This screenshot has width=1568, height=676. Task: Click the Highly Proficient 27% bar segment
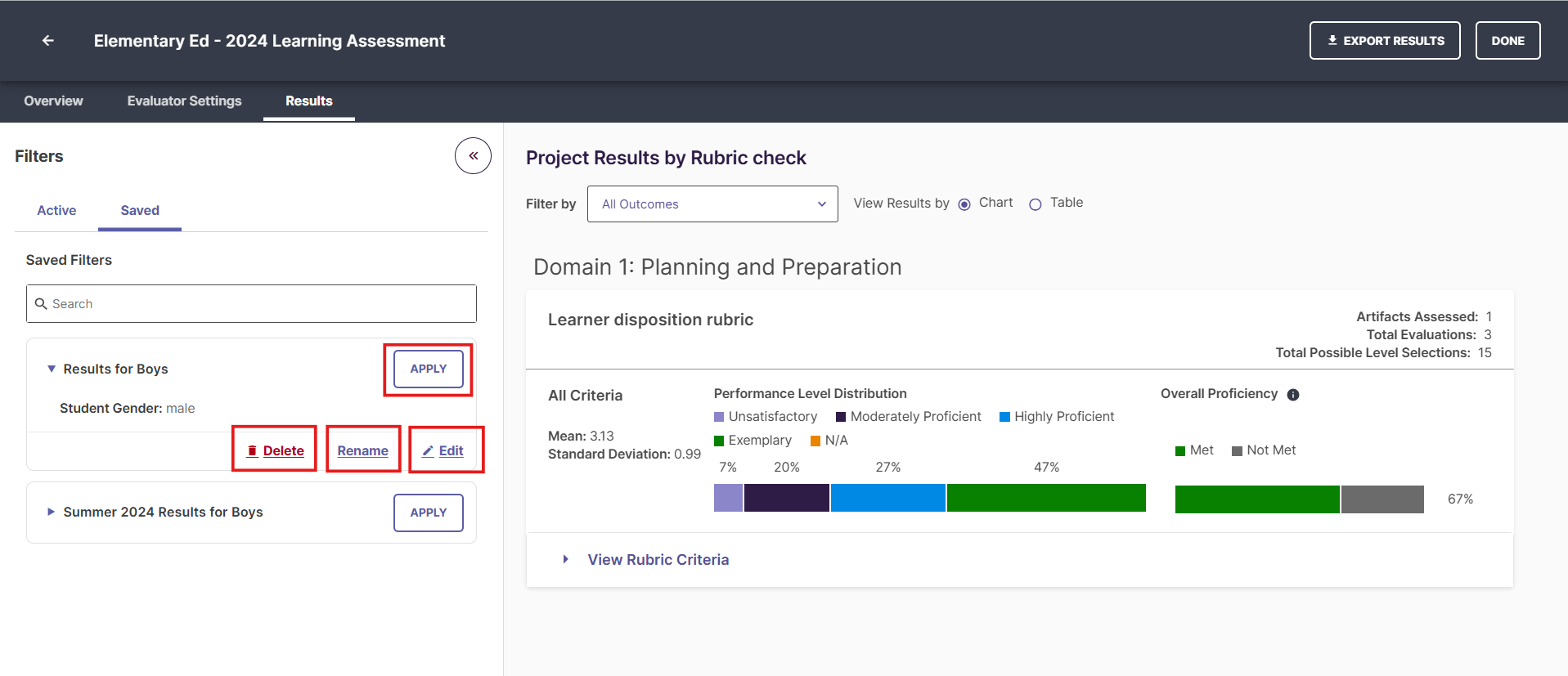(x=887, y=498)
